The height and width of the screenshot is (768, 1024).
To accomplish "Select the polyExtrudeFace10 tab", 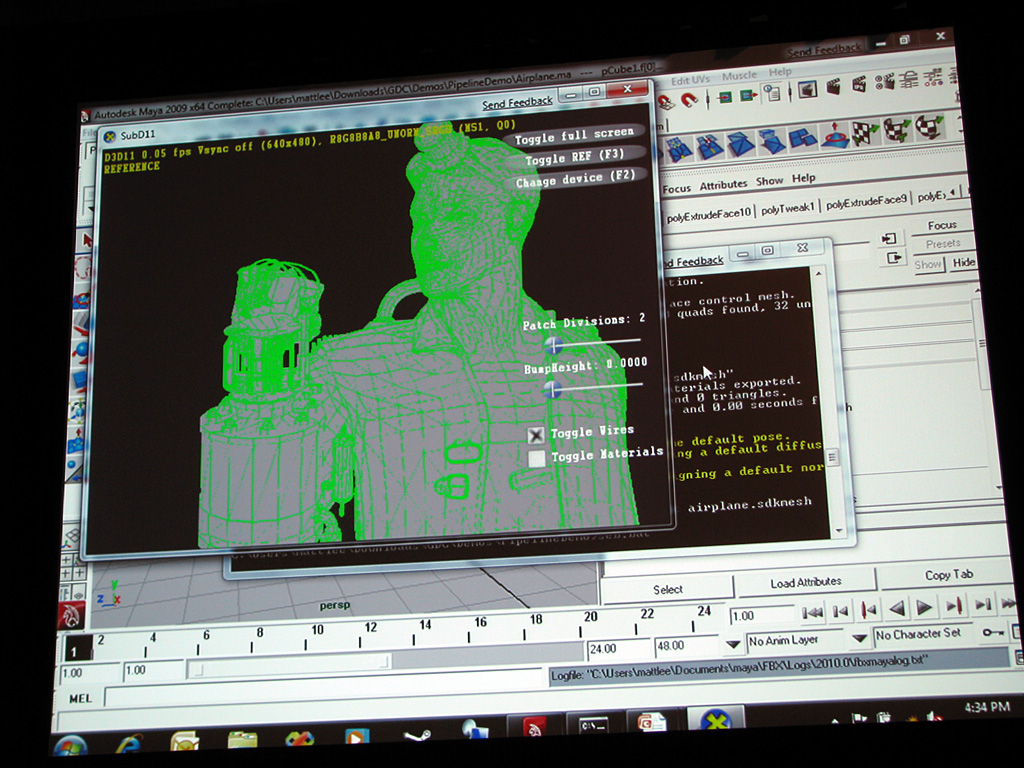I will (709, 214).
